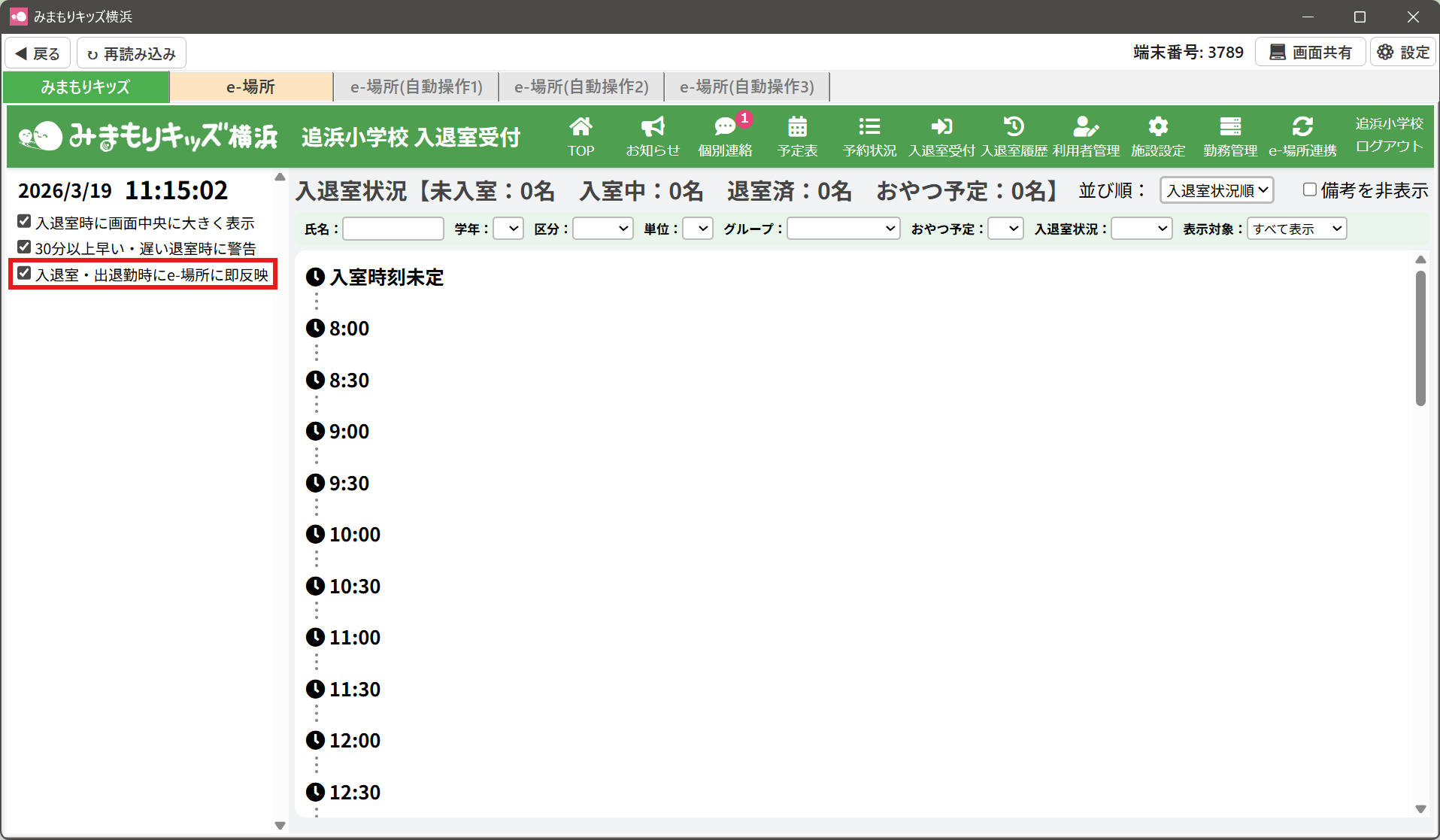1440x840 pixels.
Task: Uncheck 入退室時に画面中央に大きく表示 checkbox
Action: coord(25,222)
